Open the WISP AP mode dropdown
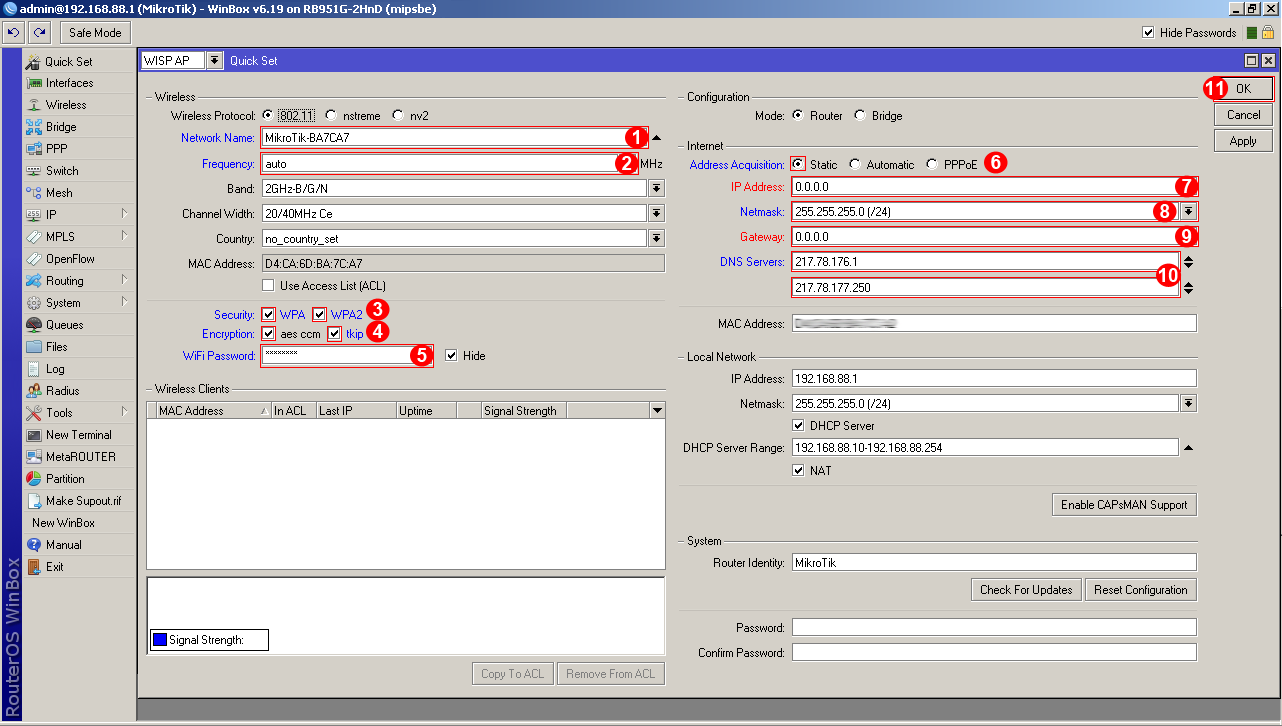The width and height of the screenshot is (1282, 726). coord(214,61)
